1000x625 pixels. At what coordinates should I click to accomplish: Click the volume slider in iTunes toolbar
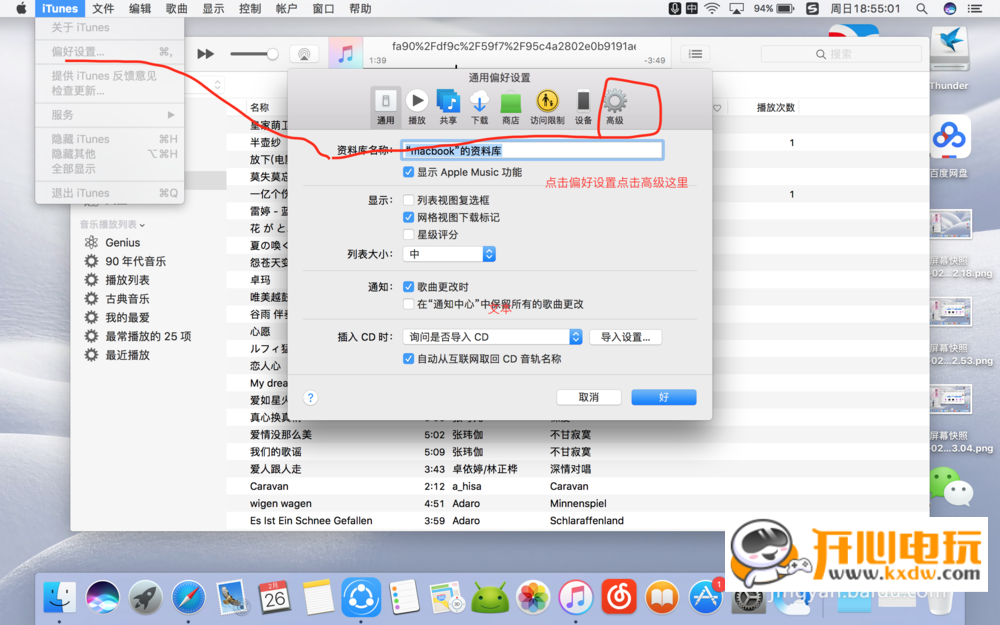(x=253, y=54)
